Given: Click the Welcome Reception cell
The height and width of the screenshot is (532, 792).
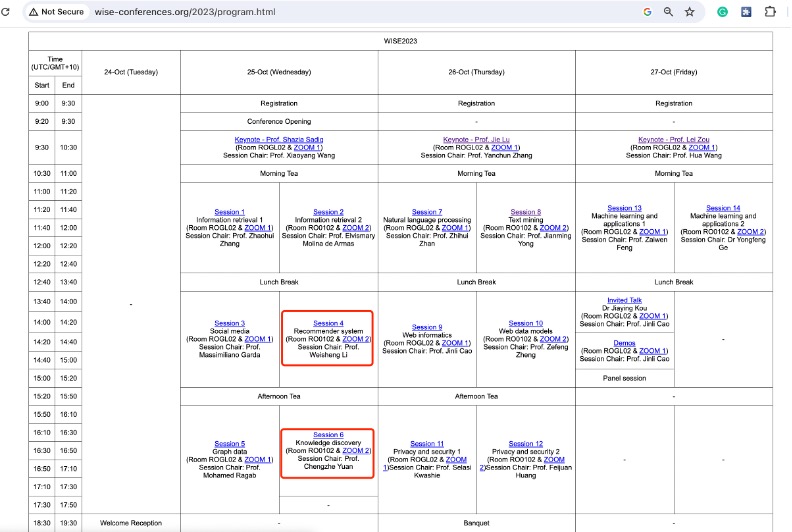Looking at the screenshot, I should point(131,523).
